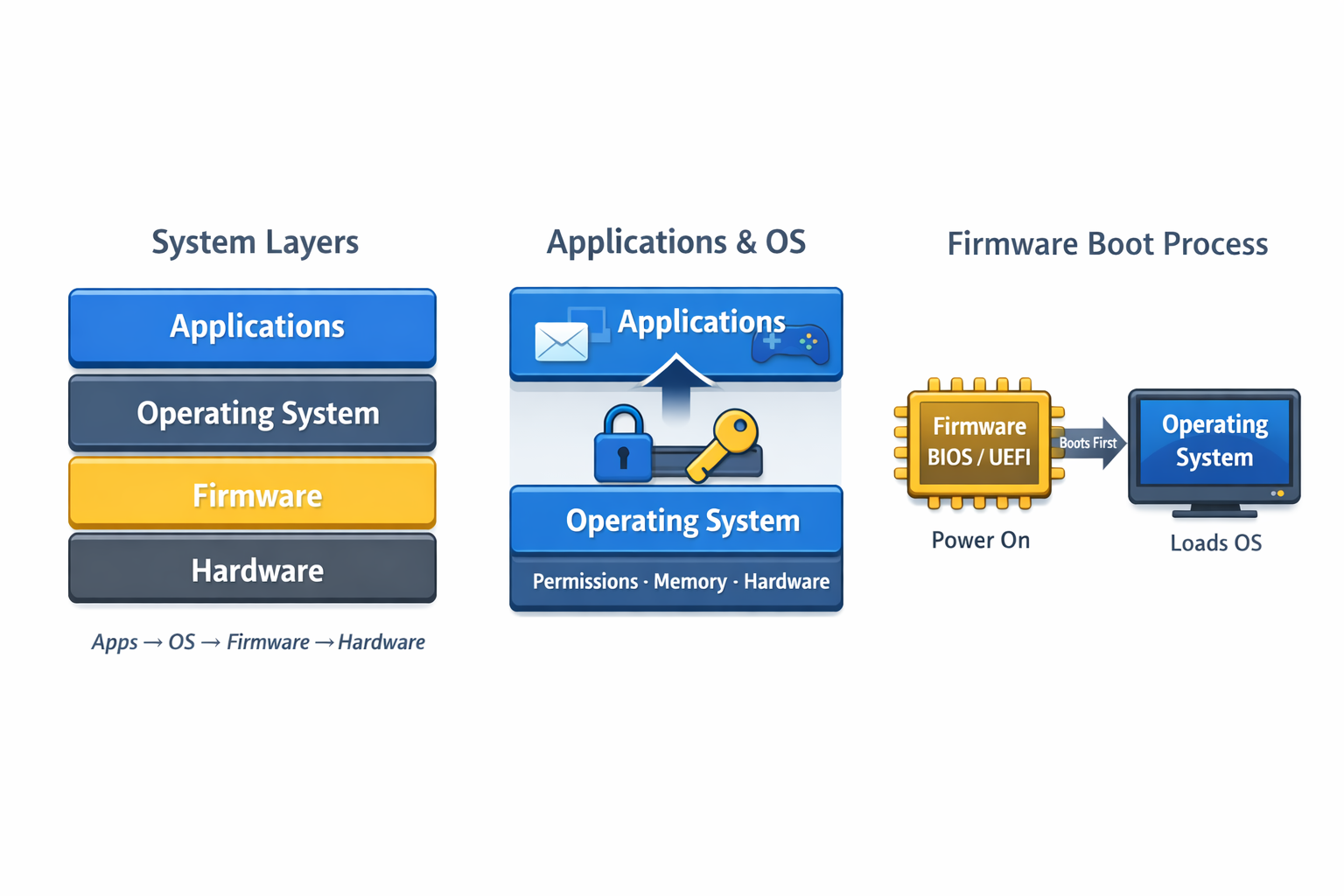Image resolution: width=1344 pixels, height=896 pixels.
Task: Click the Loads OS label
Action: click(1215, 542)
